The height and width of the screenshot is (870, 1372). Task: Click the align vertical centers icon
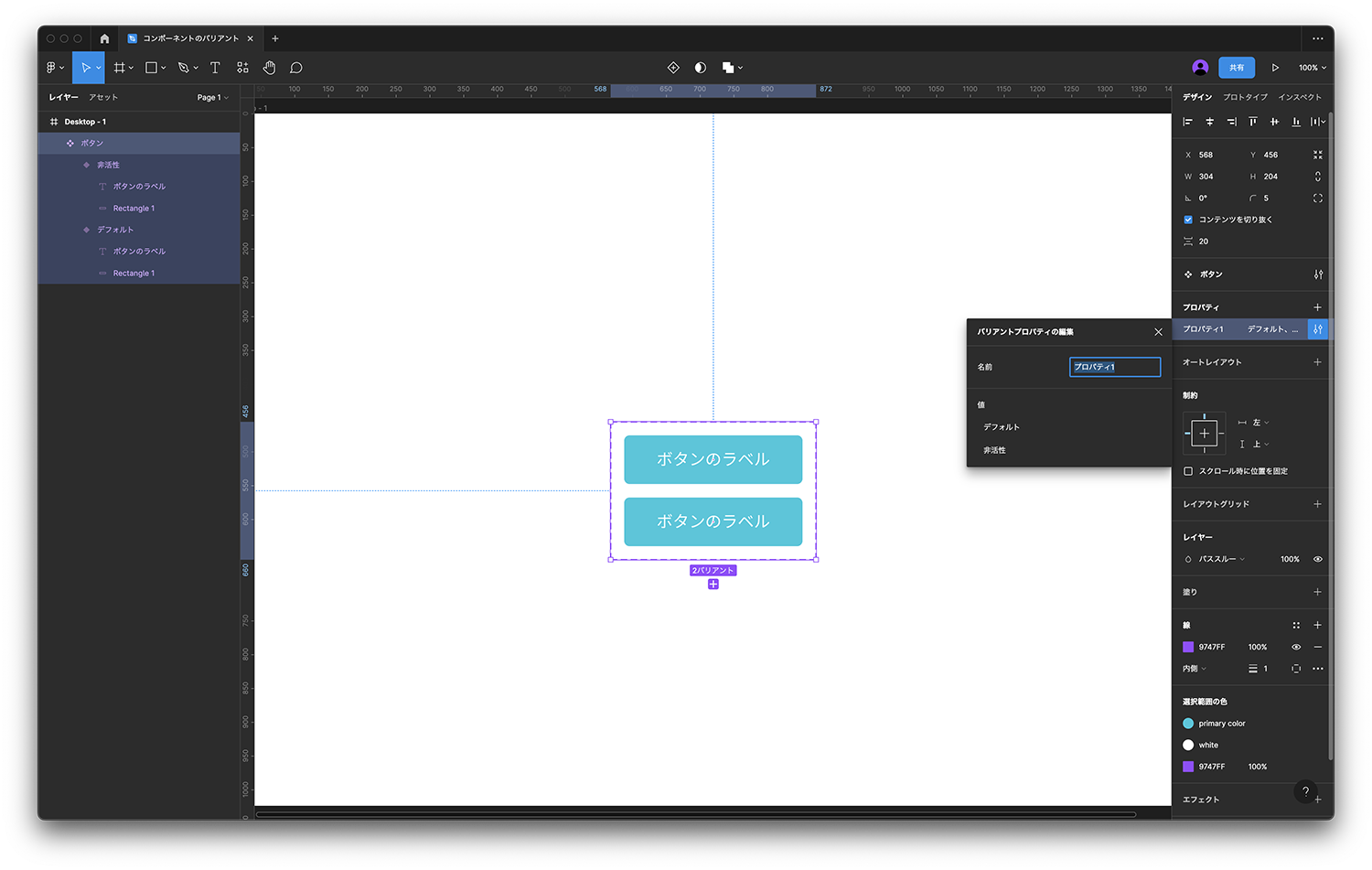click(x=1274, y=122)
